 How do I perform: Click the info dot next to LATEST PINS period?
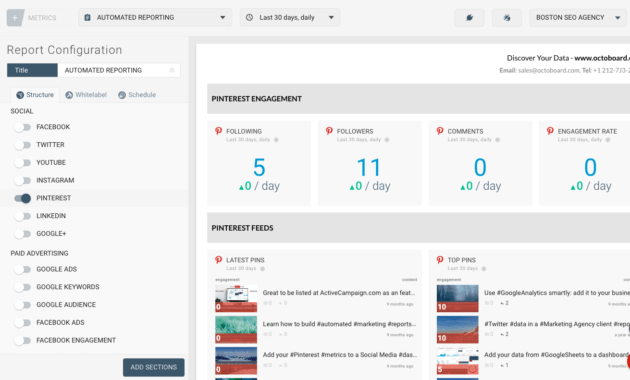[262, 269]
